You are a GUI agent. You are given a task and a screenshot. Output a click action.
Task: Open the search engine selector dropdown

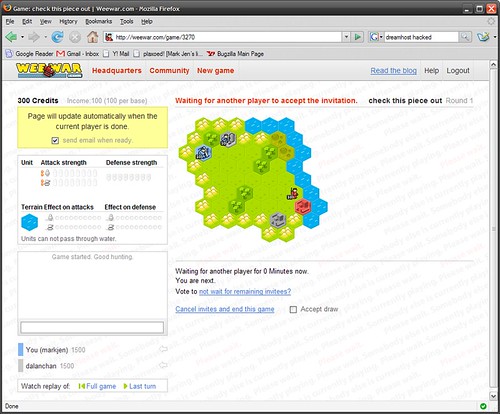pyautogui.click(x=381, y=37)
